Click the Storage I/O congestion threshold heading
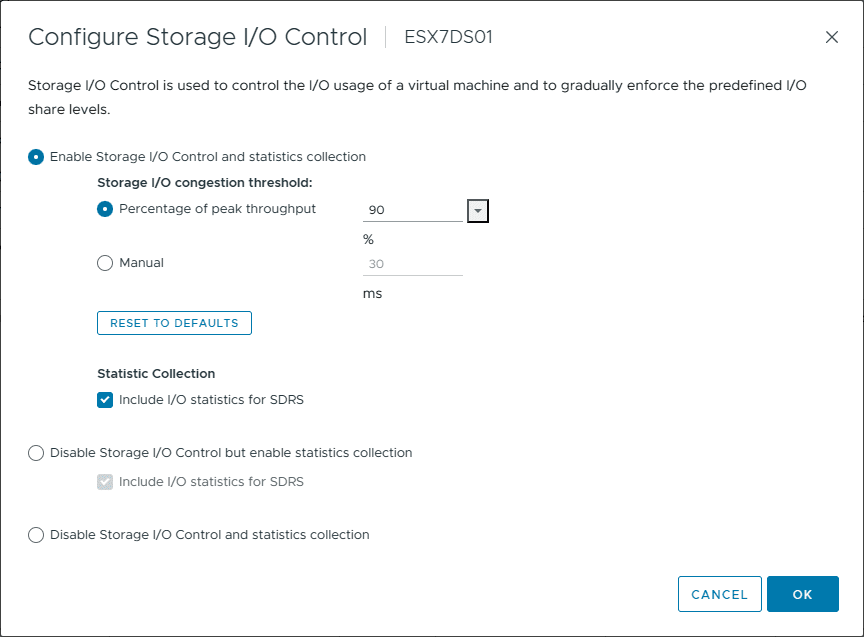 (205, 183)
